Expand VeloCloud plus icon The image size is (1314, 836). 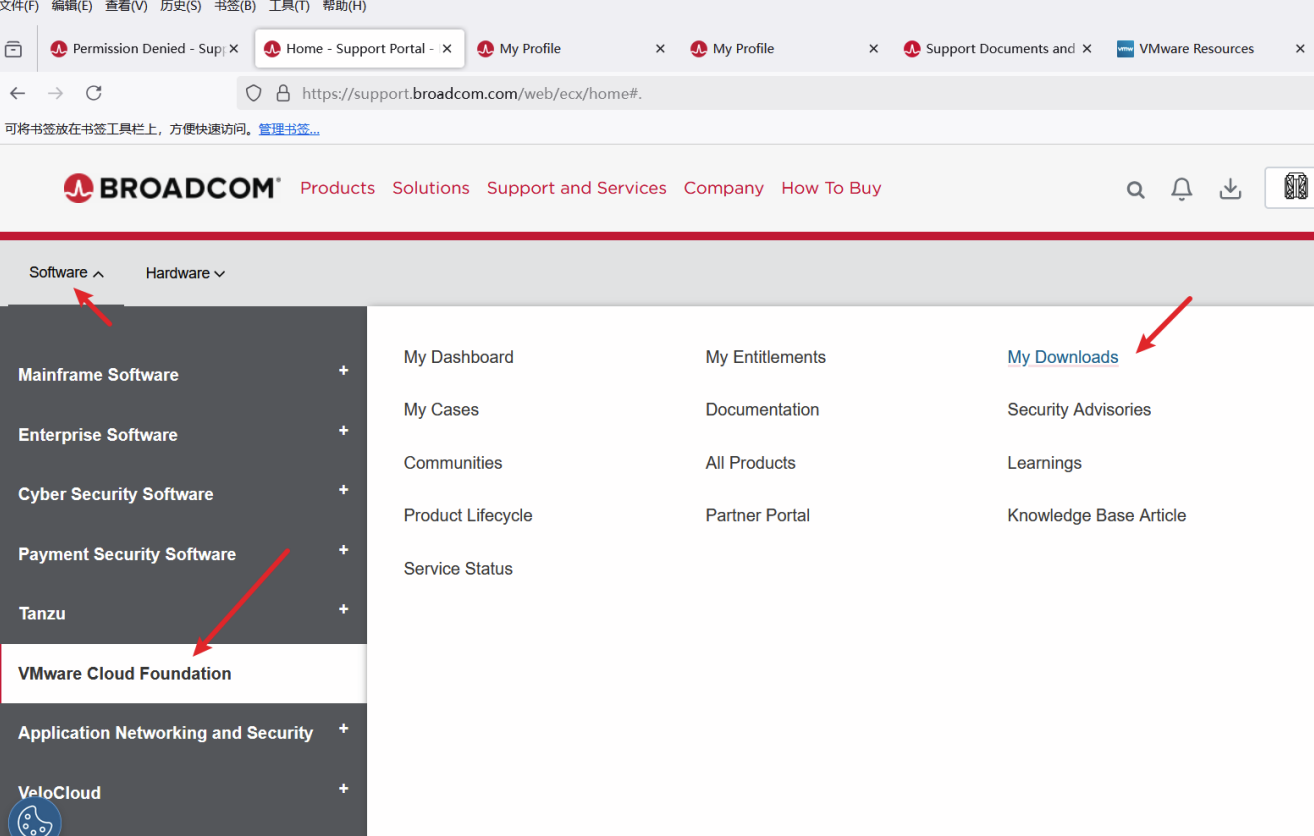point(343,789)
